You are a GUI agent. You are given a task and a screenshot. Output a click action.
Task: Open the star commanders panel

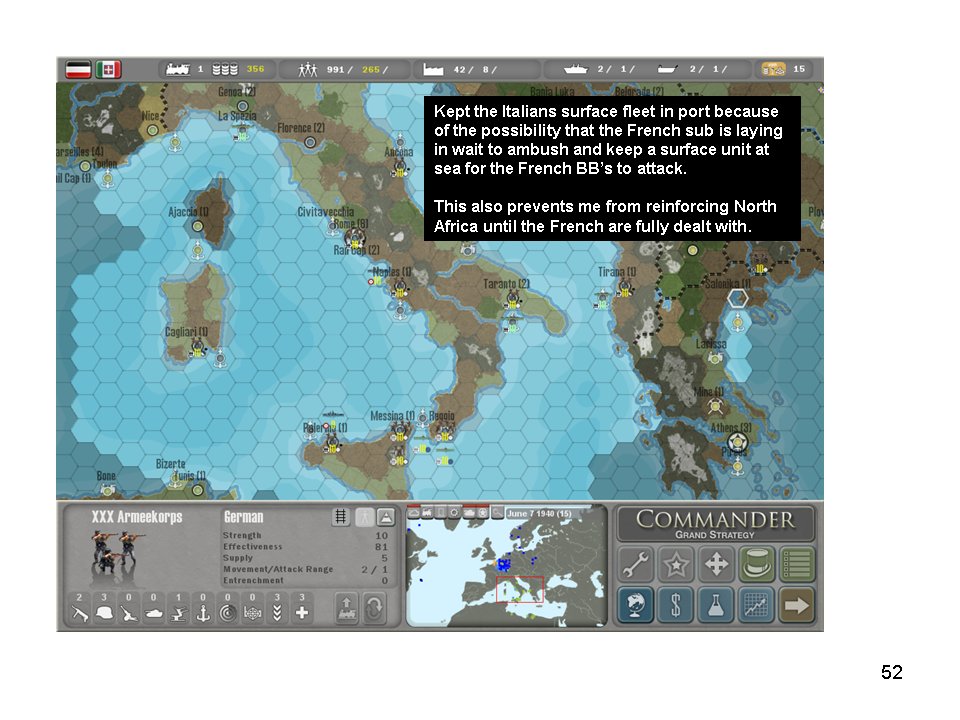pos(675,565)
